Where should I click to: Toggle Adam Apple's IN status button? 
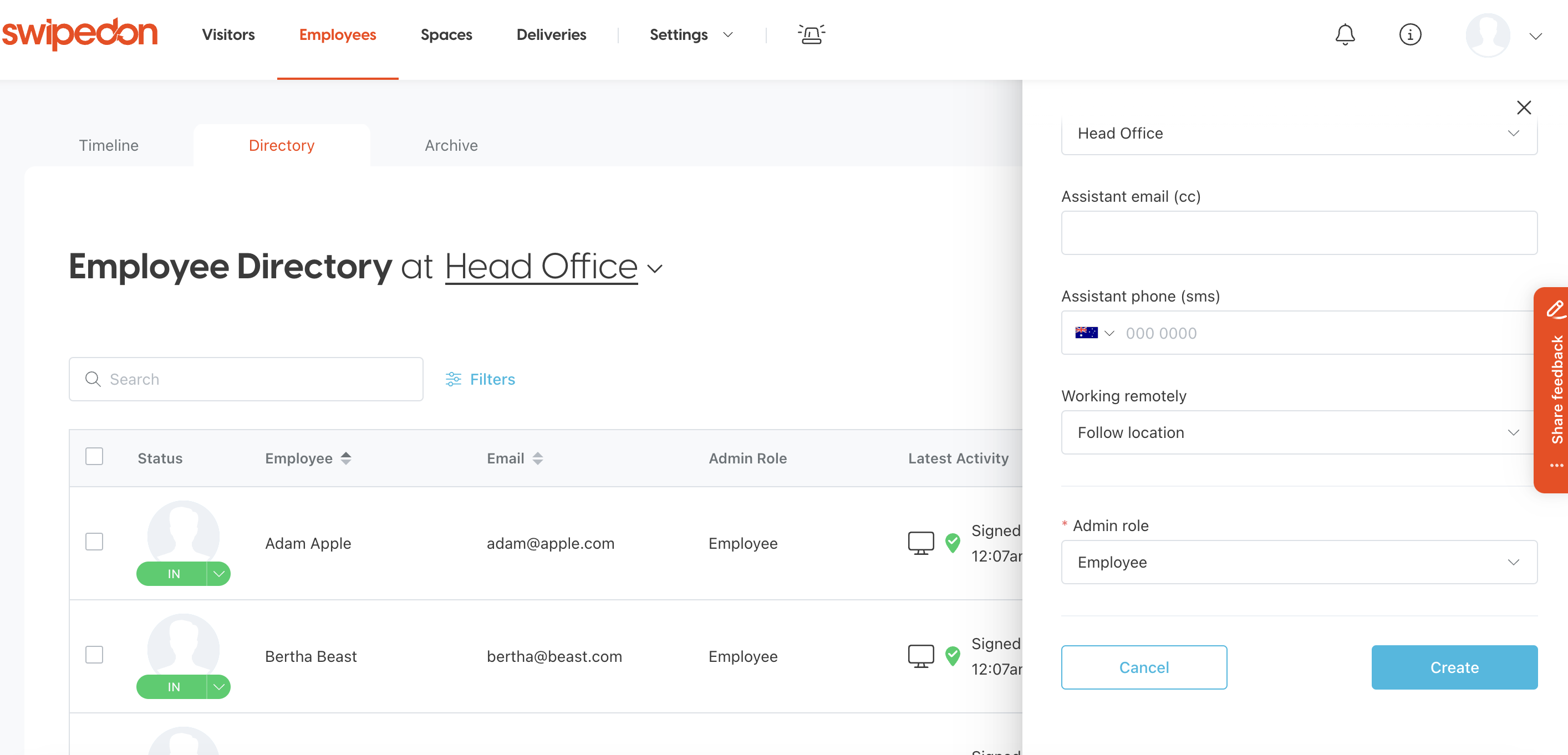pyautogui.click(x=172, y=574)
